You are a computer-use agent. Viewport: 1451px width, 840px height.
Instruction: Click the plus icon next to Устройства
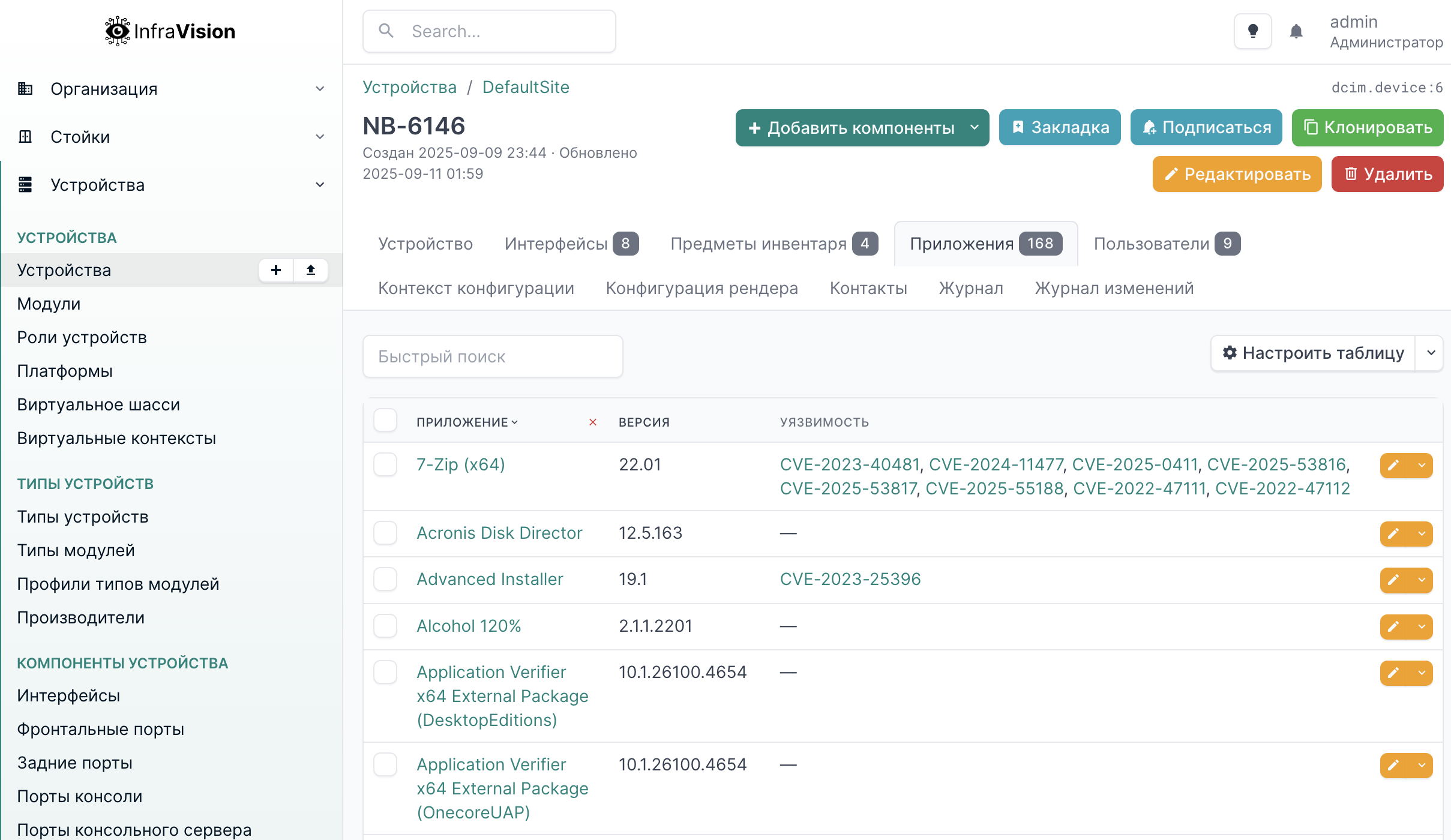point(276,270)
